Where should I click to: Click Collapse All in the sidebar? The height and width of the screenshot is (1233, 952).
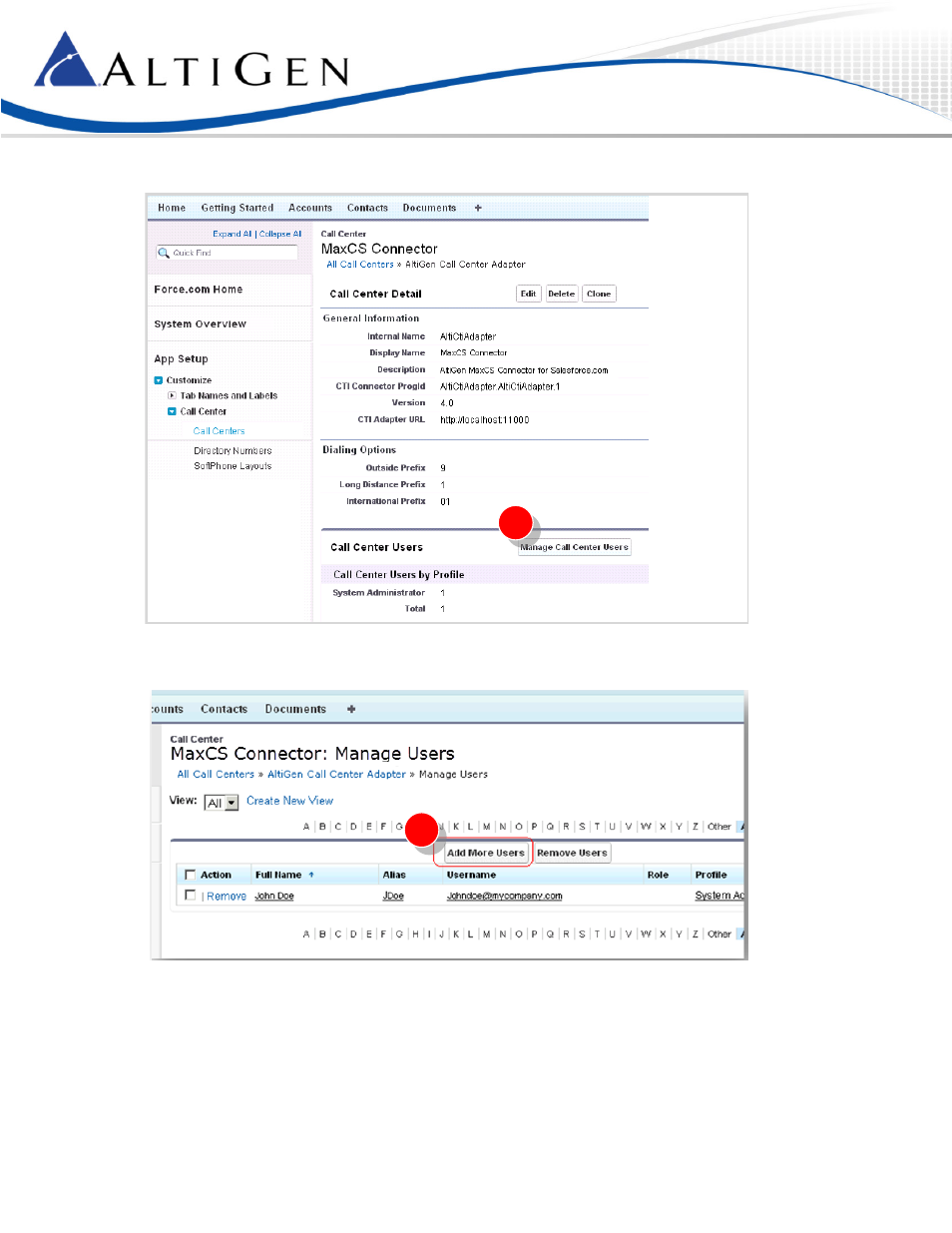click(x=280, y=234)
